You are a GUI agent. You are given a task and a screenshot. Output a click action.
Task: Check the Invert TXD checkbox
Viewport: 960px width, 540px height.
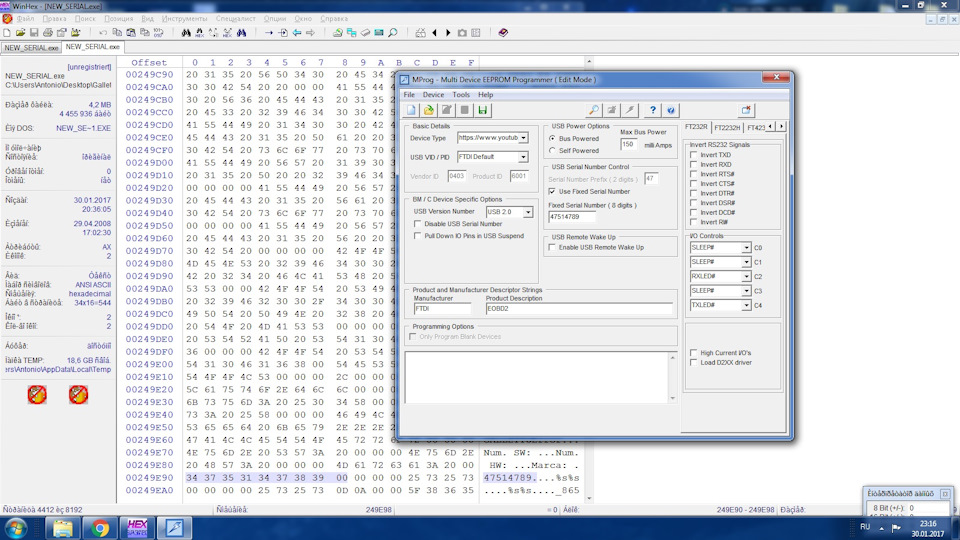695,155
